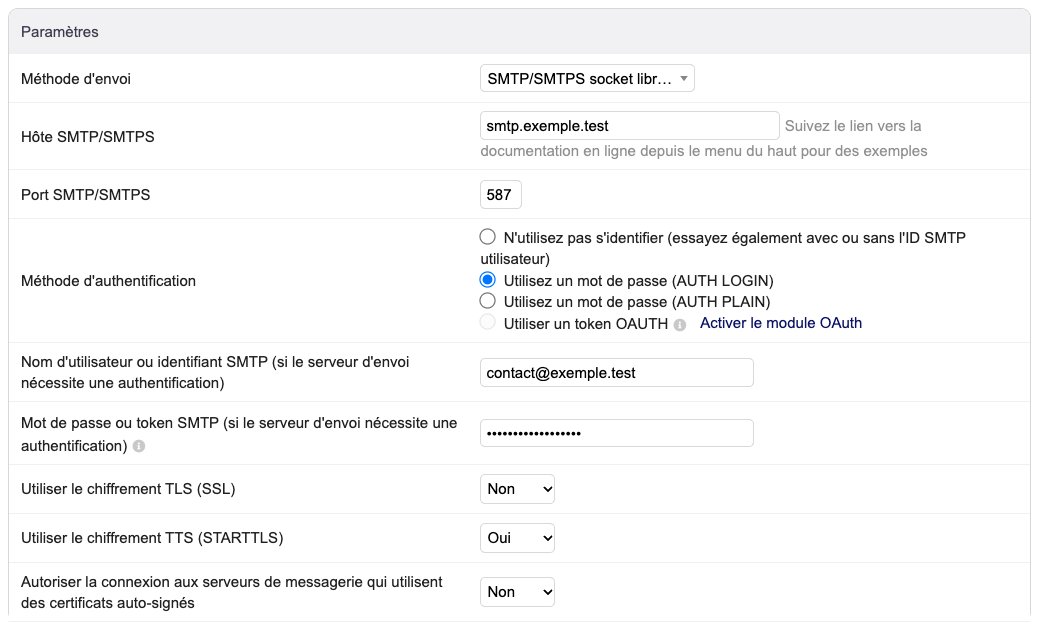Click the "Utiliser le chiffrement TTS (STARTTLS)" label

point(152,538)
